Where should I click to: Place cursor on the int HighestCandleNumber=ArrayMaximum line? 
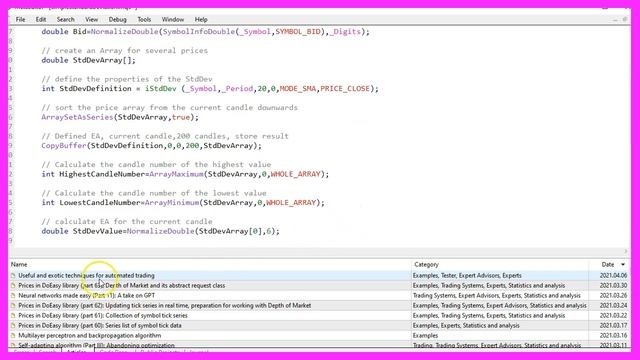pos(185,174)
